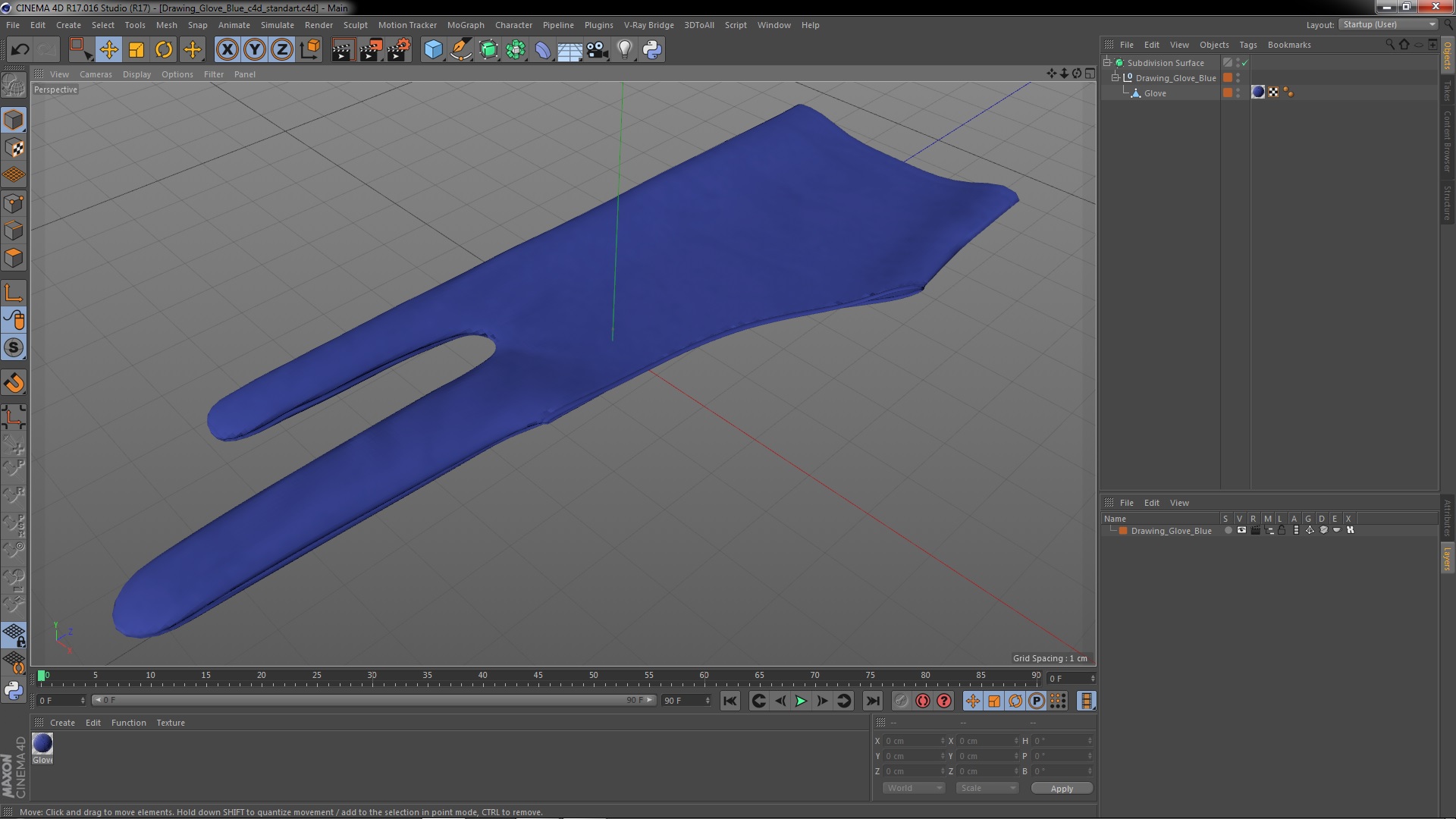The image size is (1456, 819).
Task: Select the Glove material thumbnail
Action: pos(42,743)
